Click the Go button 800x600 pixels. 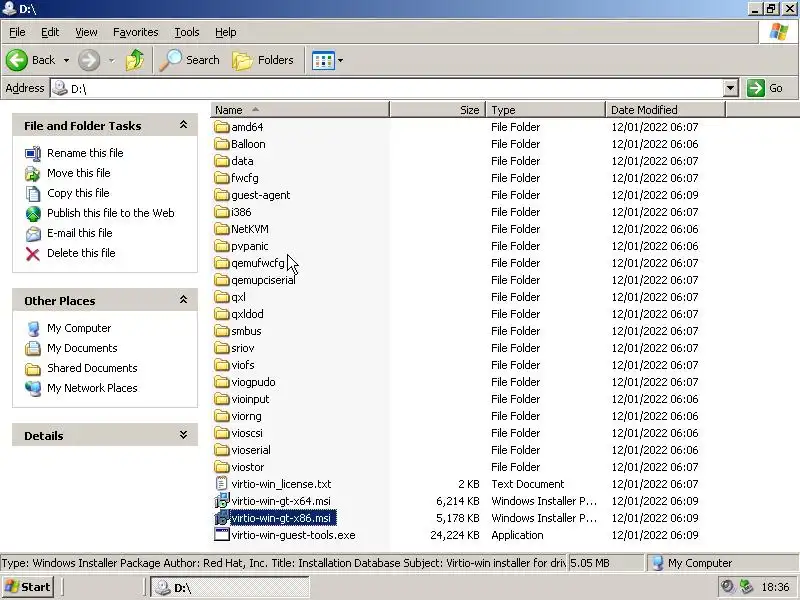764,88
